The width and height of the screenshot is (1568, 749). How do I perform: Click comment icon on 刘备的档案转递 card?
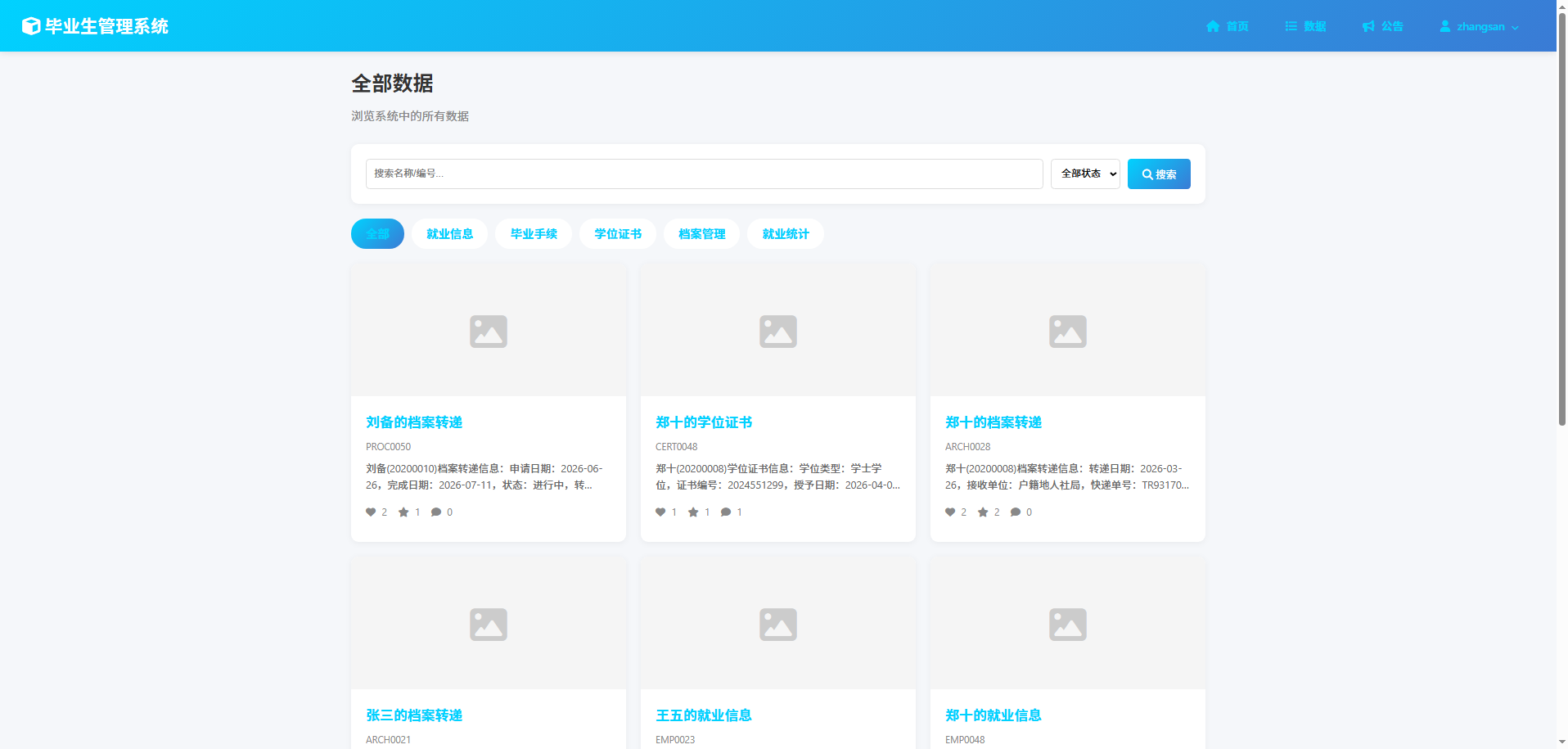[x=436, y=512]
